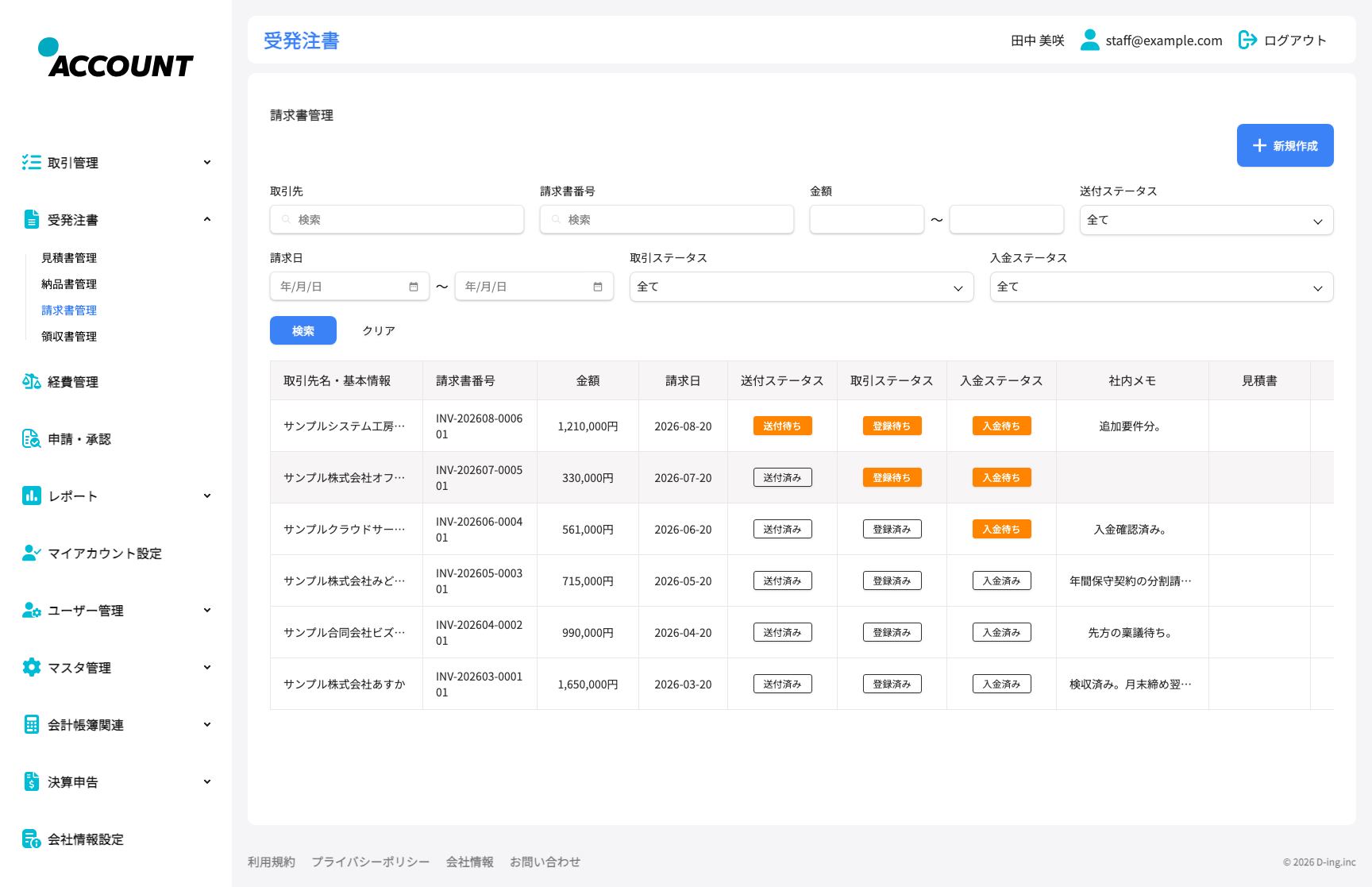1372x887 pixels.
Task: Expand the ユーザー管理 menu chevron
Action: (207, 611)
